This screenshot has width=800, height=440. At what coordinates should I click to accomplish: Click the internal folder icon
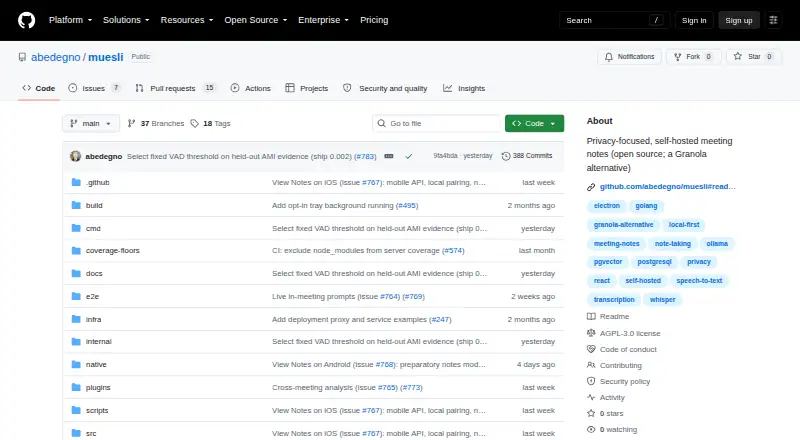pyautogui.click(x=76, y=341)
